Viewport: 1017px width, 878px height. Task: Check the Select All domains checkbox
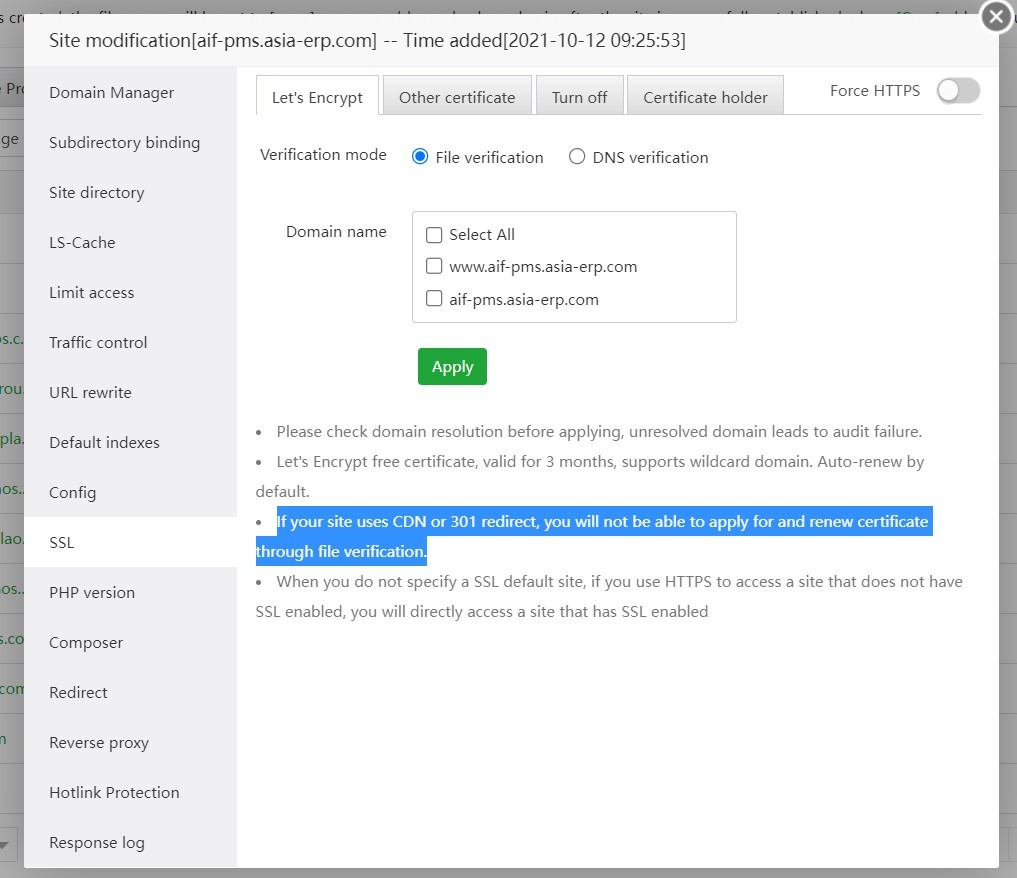point(434,235)
